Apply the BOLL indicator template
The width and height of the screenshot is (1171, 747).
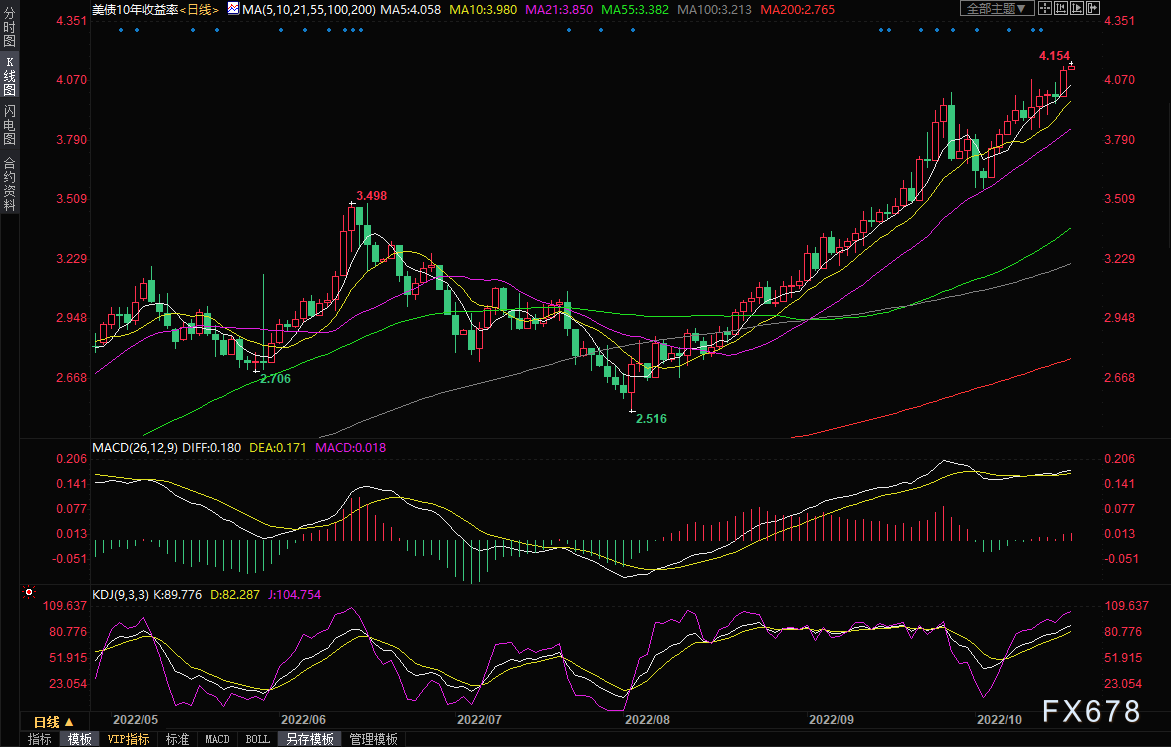(x=257, y=739)
